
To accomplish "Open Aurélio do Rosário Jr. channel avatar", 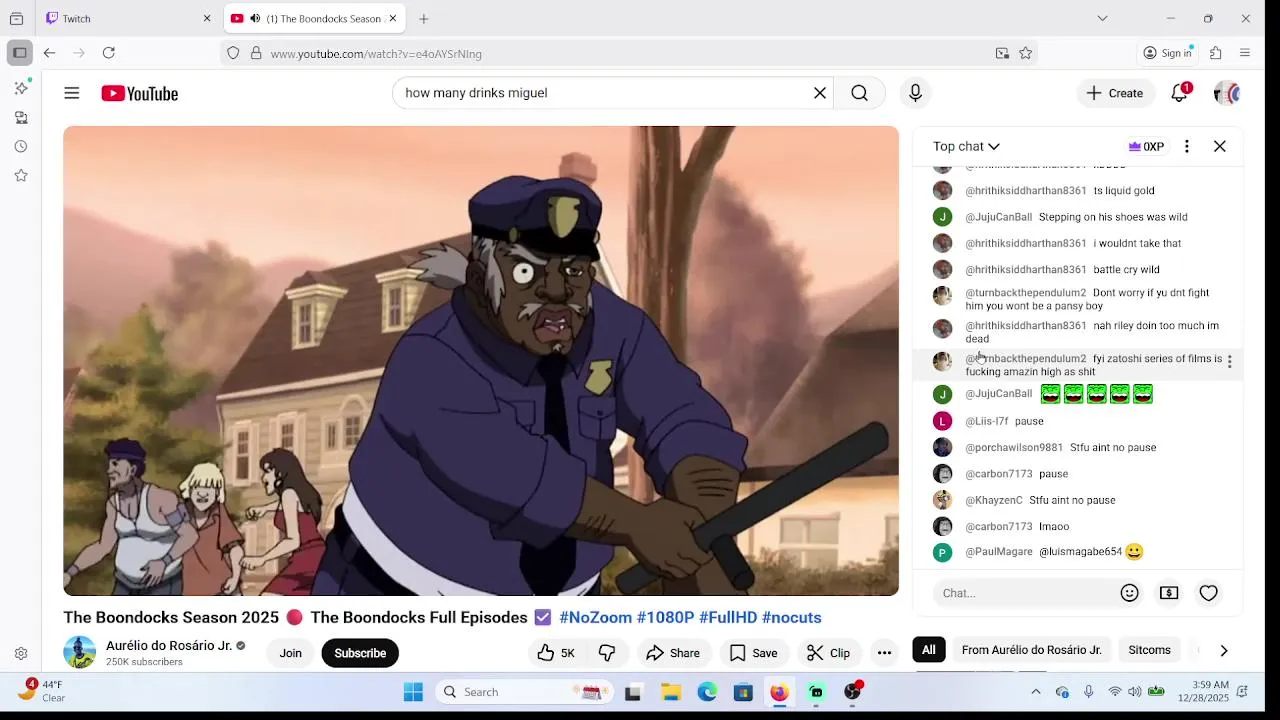I will click(80, 652).
